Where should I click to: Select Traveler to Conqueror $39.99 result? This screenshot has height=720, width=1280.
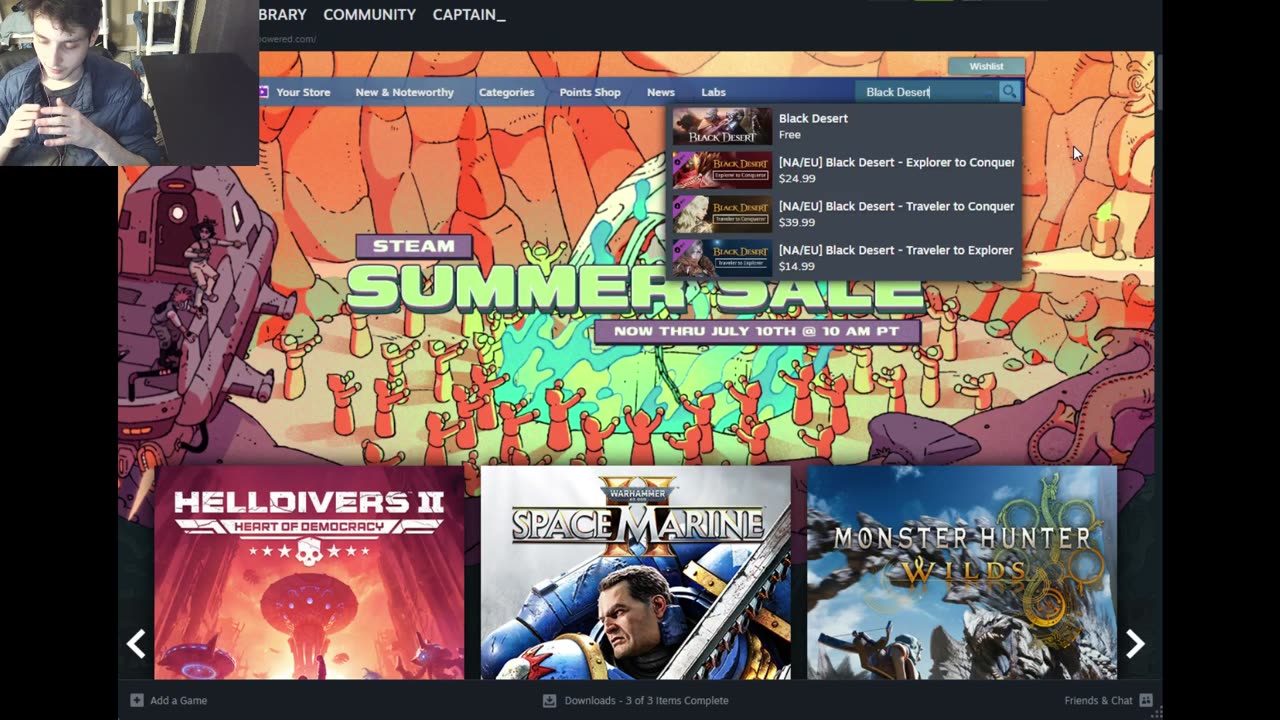(845, 214)
